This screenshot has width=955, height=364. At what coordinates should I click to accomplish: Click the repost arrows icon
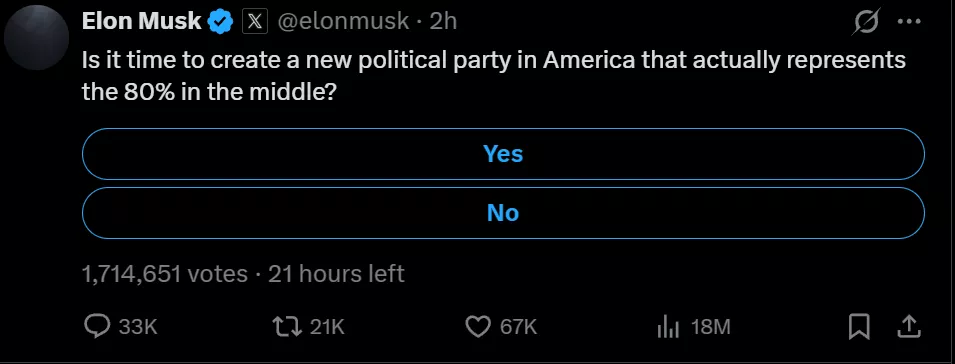(287, 327)
